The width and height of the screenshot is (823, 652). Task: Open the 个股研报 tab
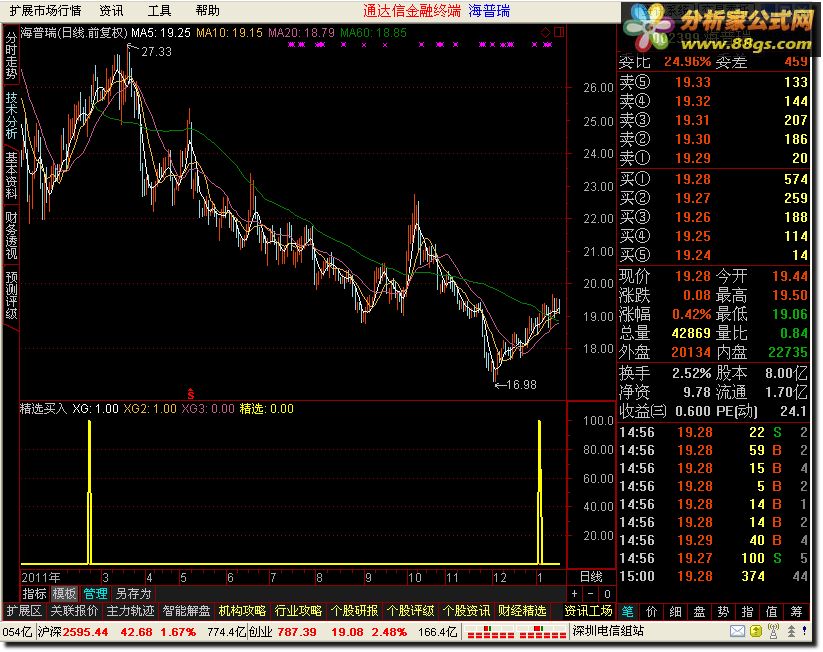point(354,611)
